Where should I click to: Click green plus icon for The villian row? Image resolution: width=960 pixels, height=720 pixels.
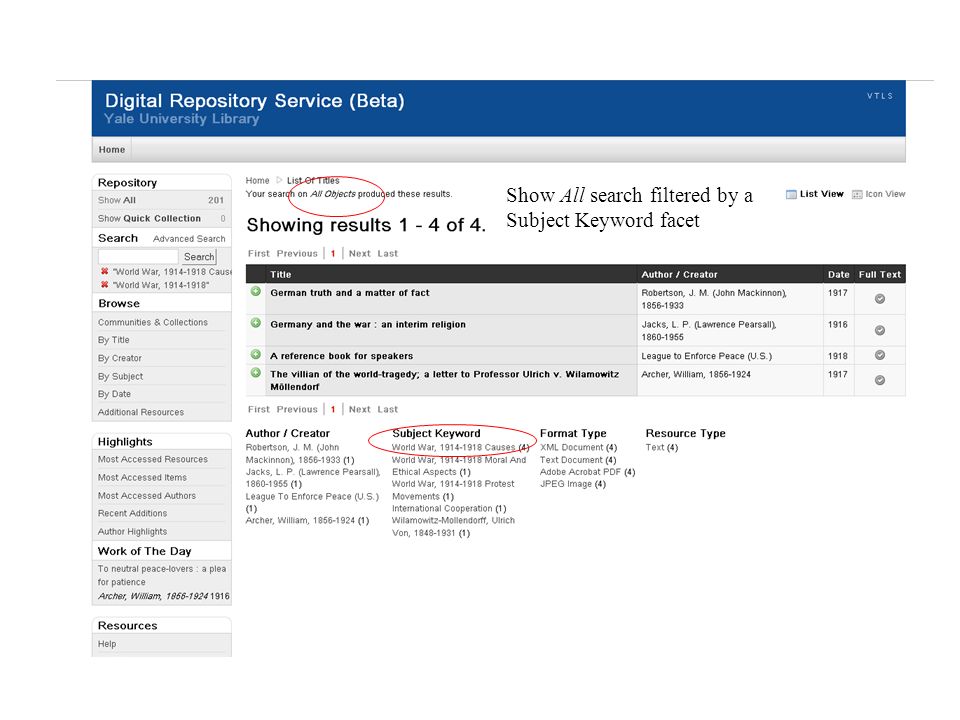point(256,373)
